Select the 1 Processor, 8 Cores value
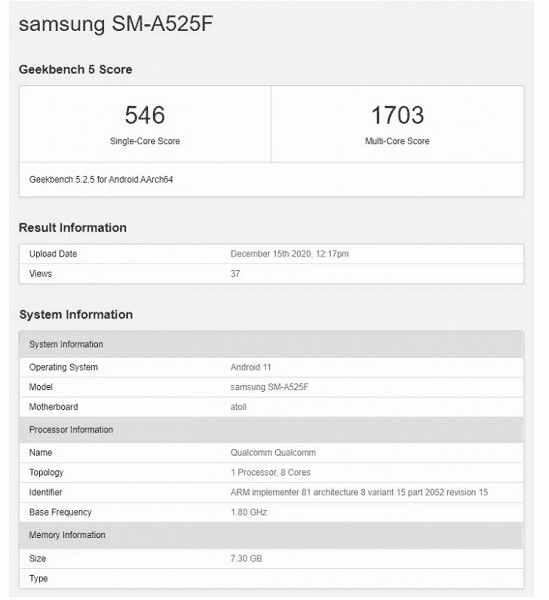The height and width of the screenshot is (600, 549). [270, 473]
